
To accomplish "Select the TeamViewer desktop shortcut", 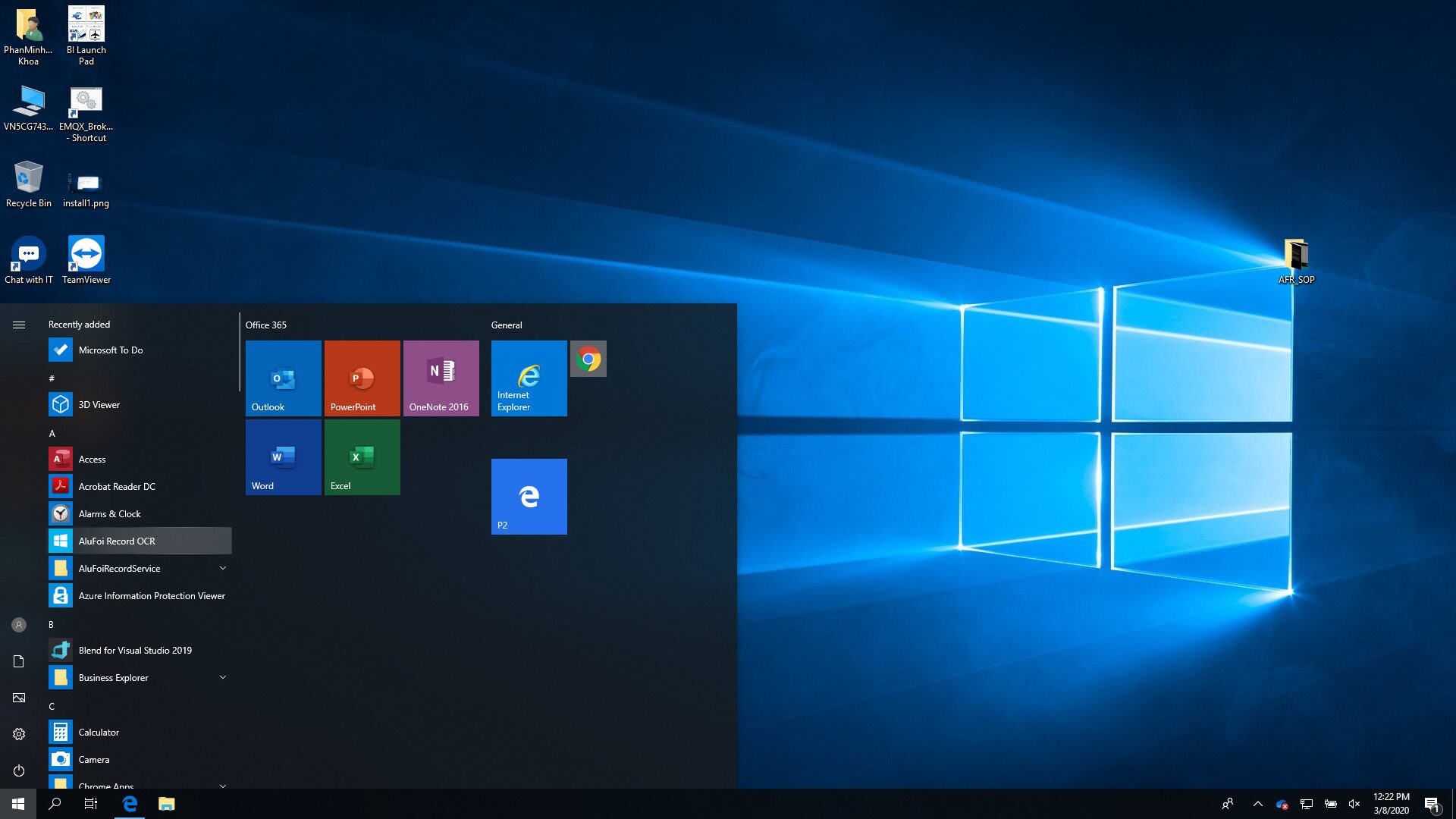I will (x=86, y=260).
